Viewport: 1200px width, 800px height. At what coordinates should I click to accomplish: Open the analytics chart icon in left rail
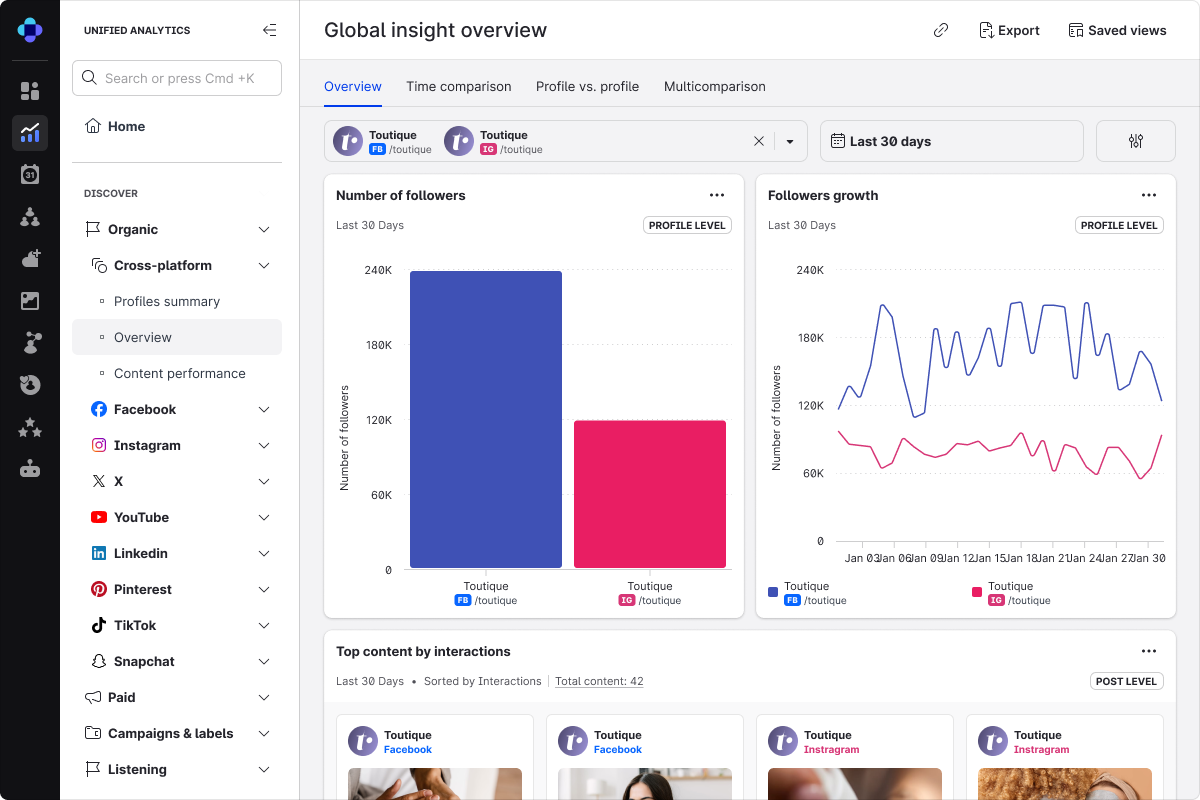[x=30, y=132]
